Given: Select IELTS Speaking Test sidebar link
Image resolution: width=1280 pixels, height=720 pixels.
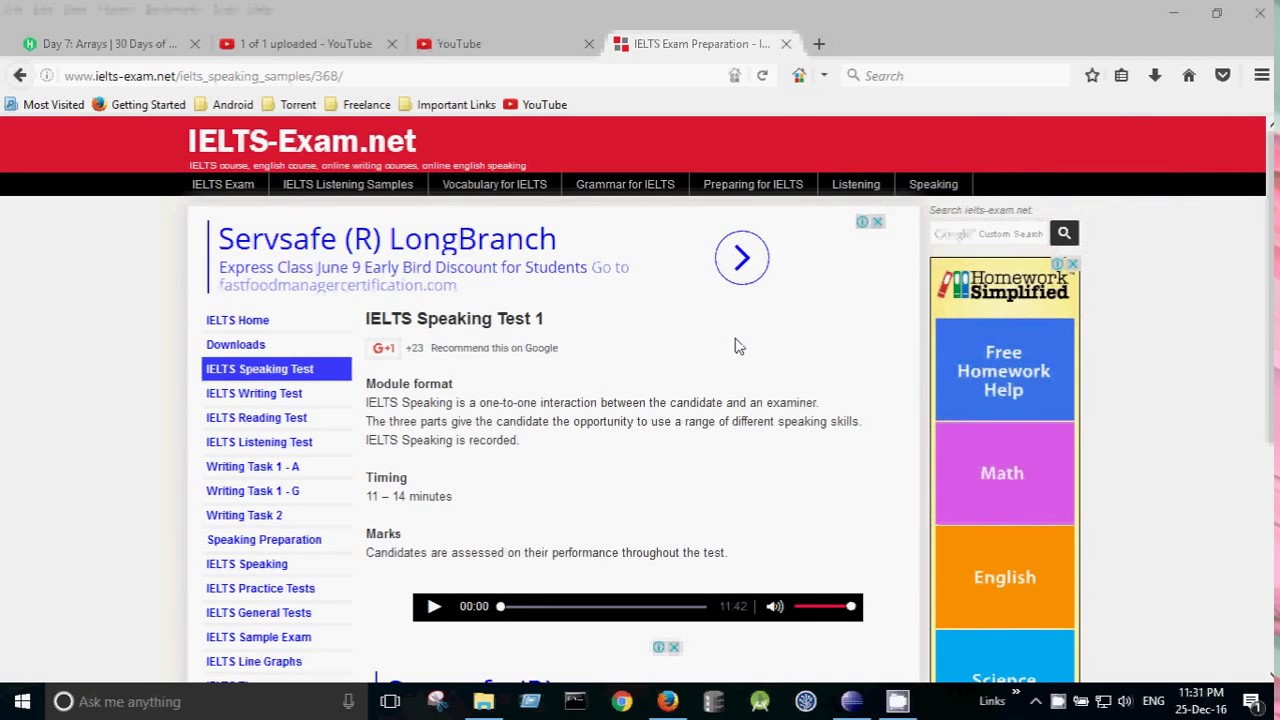Looking at the screenshot, I should [x=276, y=369].
